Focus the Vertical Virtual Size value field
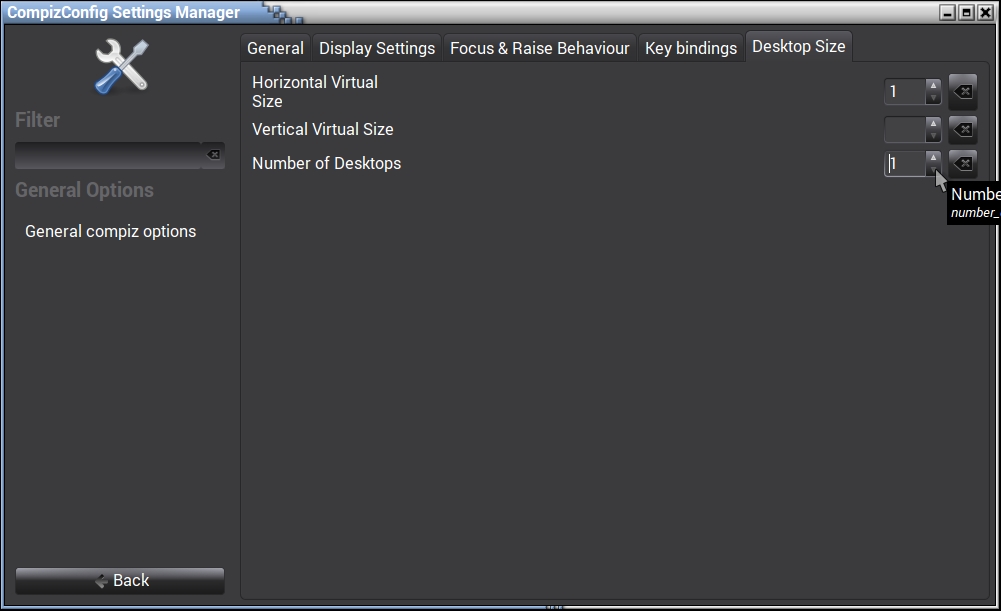1001x611 pixels. pos(904,129)
